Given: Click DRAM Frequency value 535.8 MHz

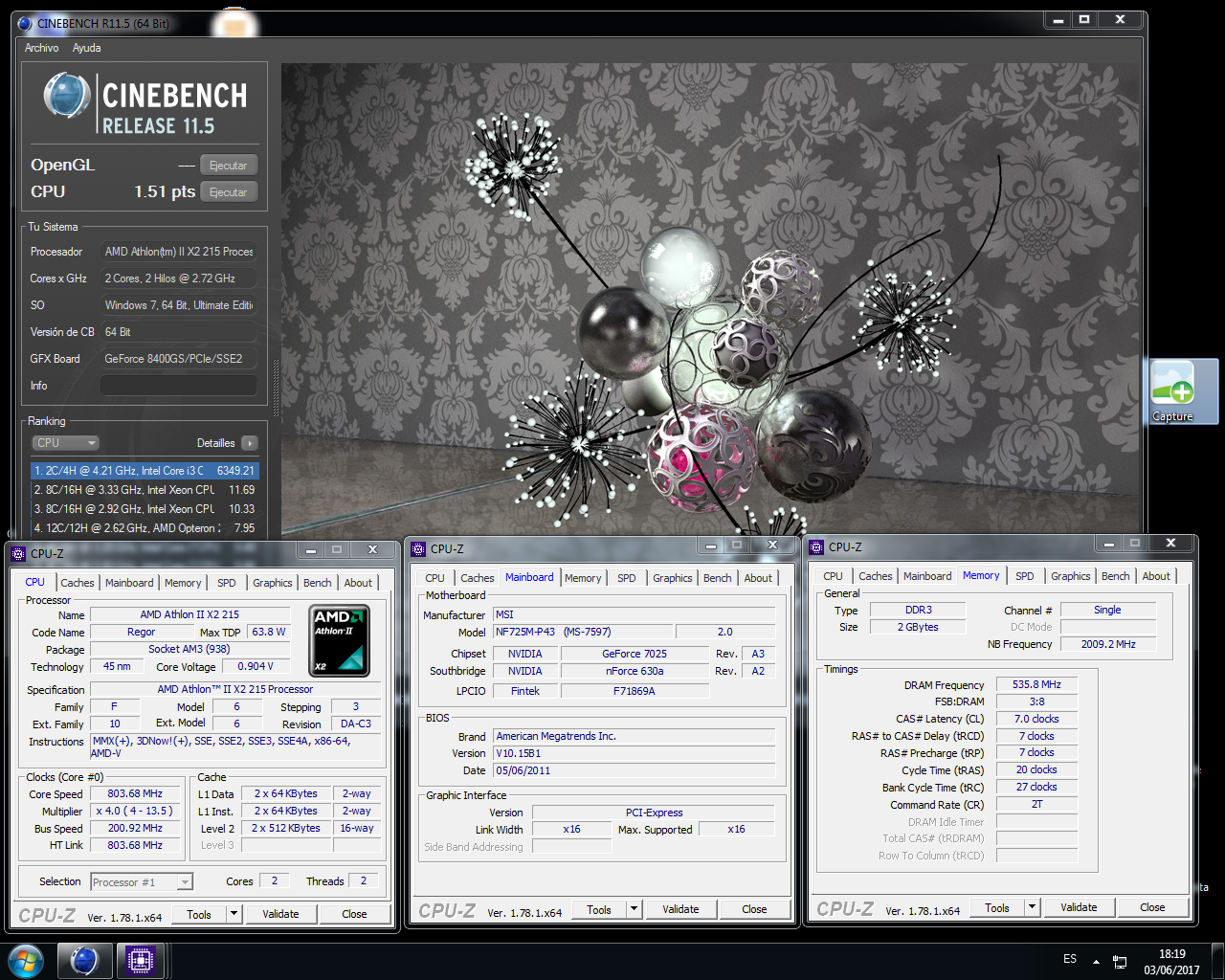Looking at the screenshot, I should (1037, 684).
